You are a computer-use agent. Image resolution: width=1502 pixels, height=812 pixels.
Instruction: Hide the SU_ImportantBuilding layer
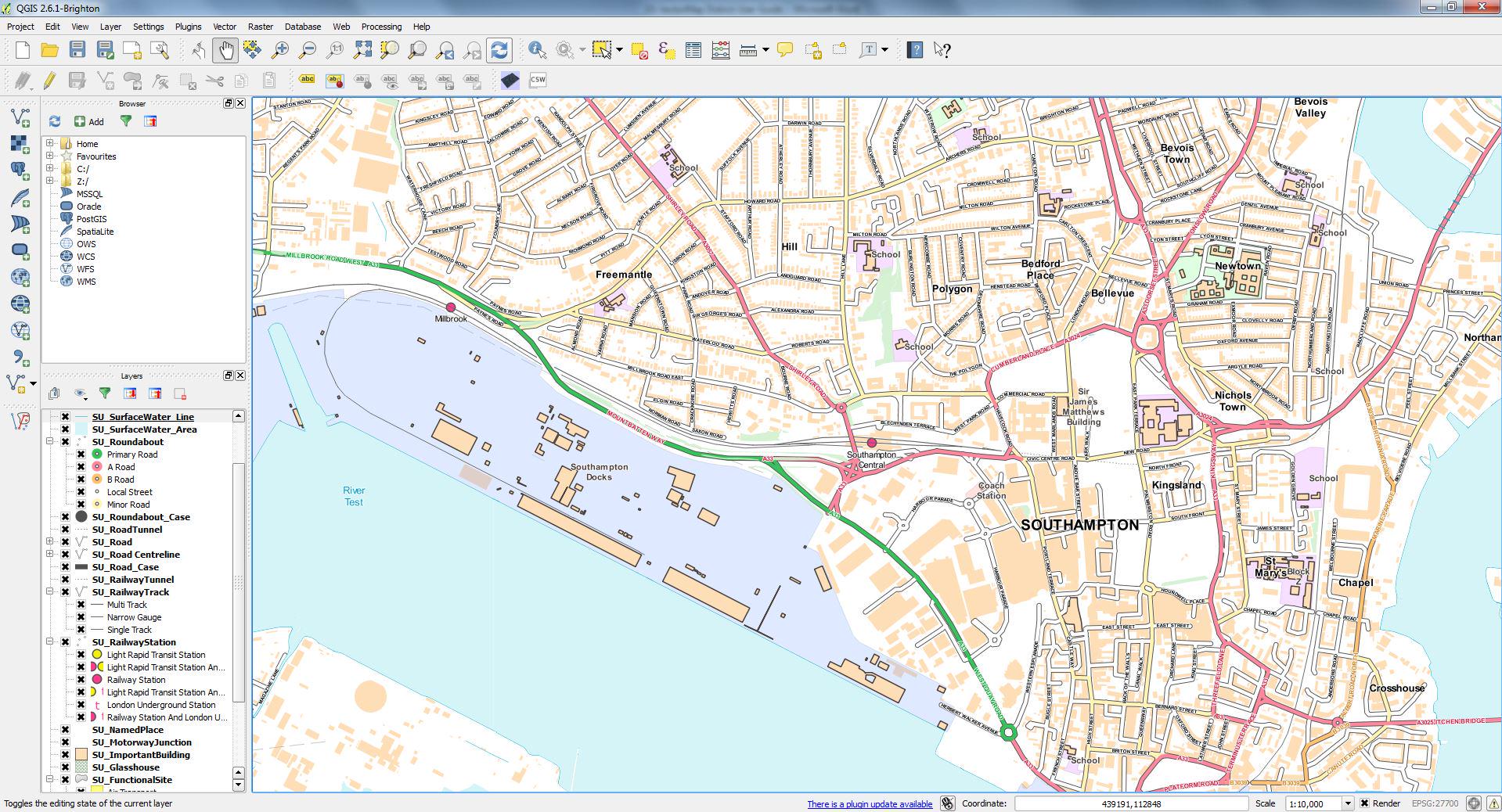coord(66,755)
